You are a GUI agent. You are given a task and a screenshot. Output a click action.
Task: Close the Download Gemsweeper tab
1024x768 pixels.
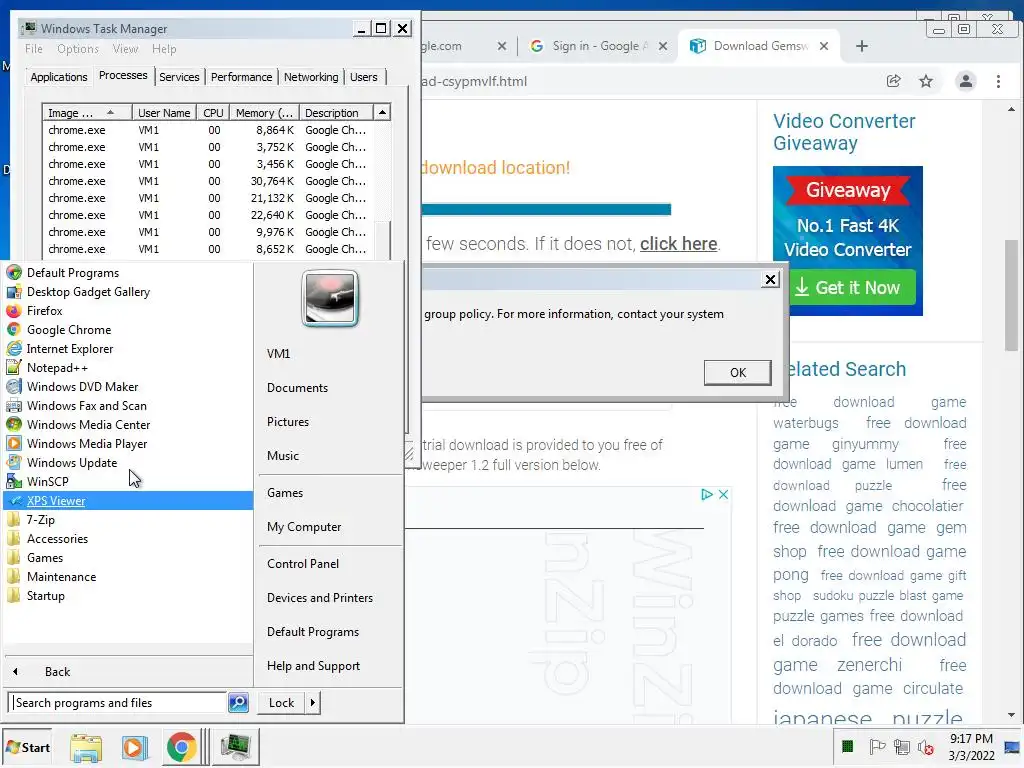coord(824,46)
